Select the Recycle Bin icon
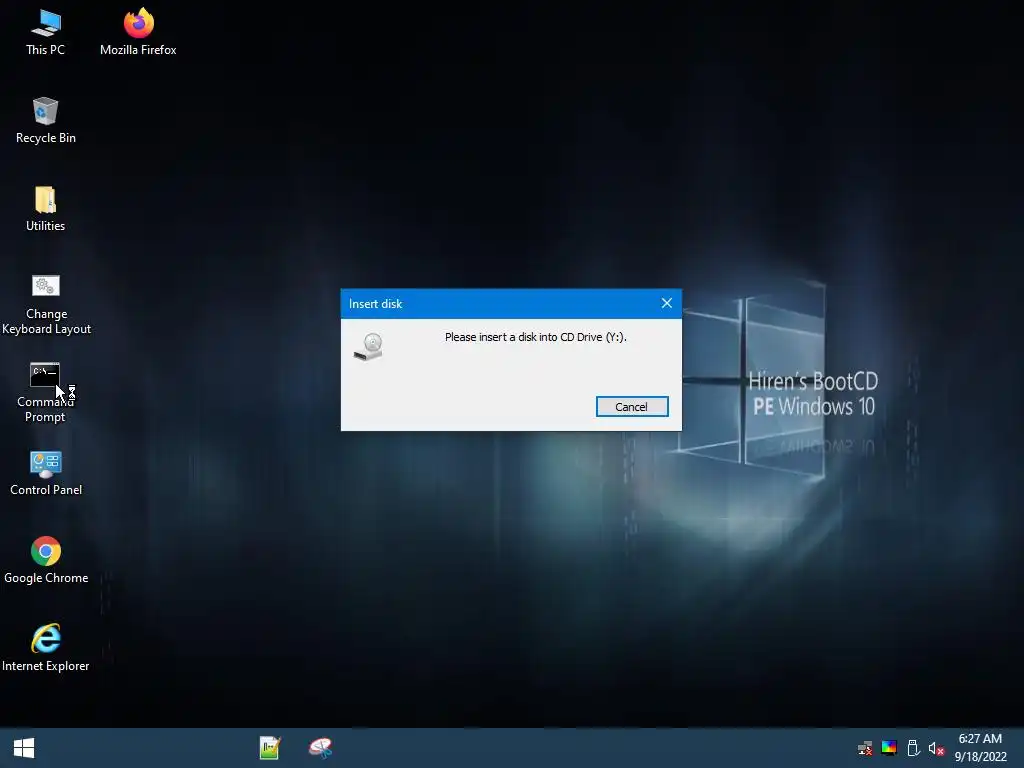The image size is (1024, 768). click(x=46, y=120)
